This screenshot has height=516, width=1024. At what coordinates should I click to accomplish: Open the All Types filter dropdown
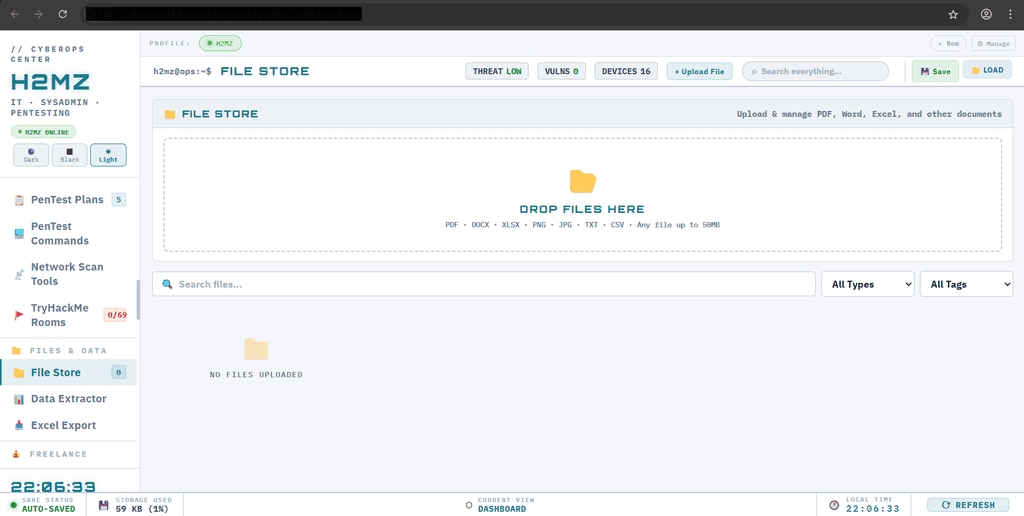tap(867, 284)
